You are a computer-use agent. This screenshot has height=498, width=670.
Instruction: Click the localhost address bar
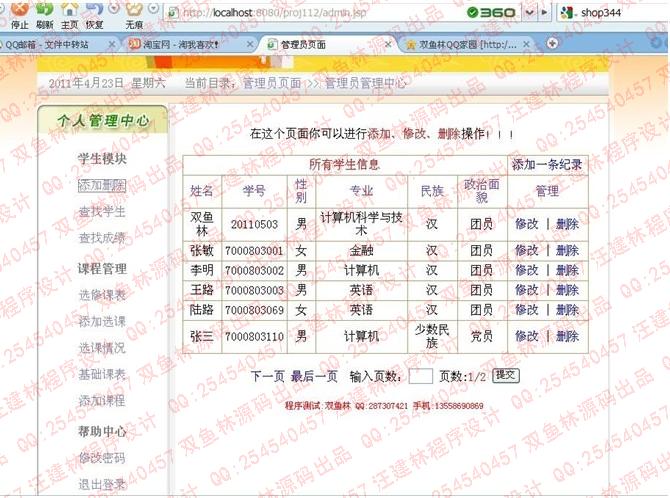click(312, 12)
